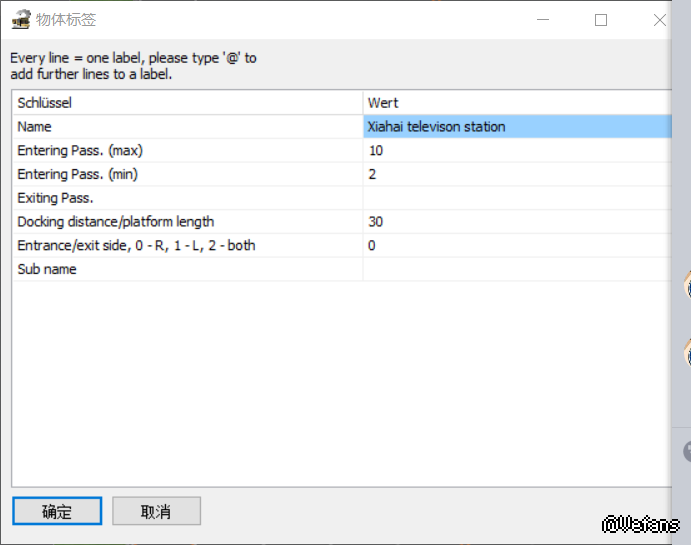Click the empty Sub name value cell
Image resolution: width=691 pixels, height=545 pixels.
[x=517, y=269]
